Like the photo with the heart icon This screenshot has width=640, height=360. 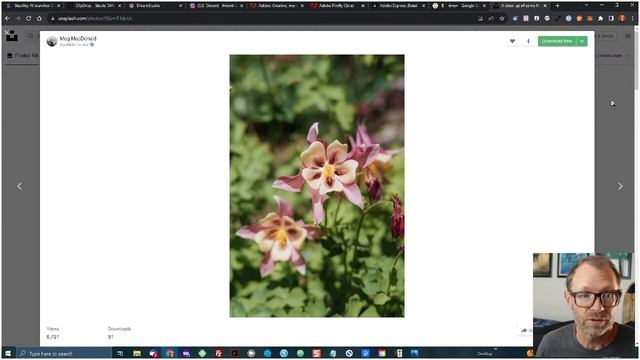point(512,41)
